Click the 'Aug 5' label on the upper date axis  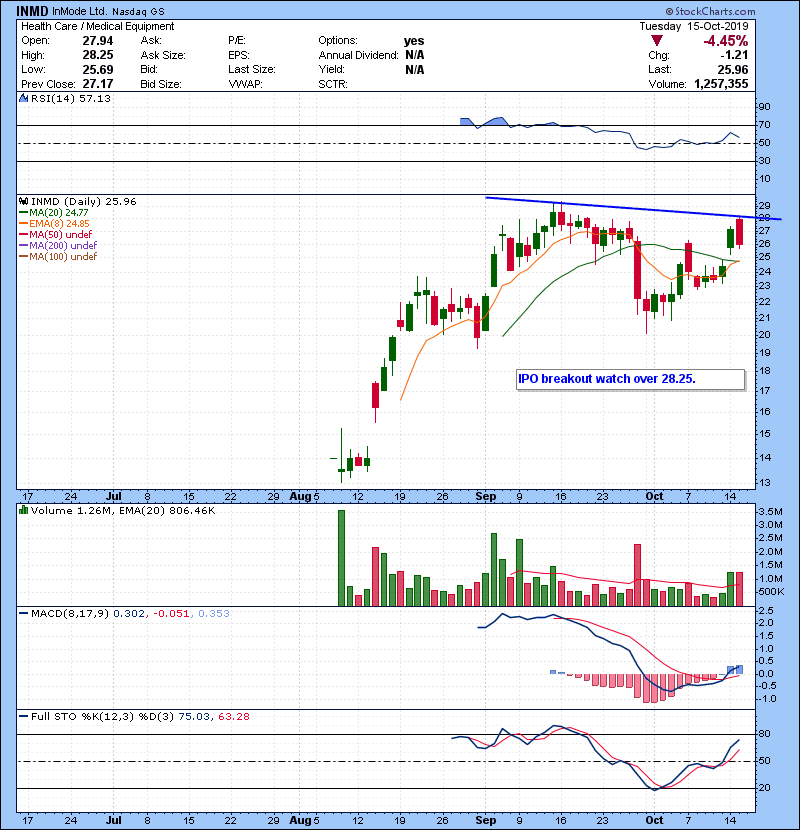click(304, 496)
